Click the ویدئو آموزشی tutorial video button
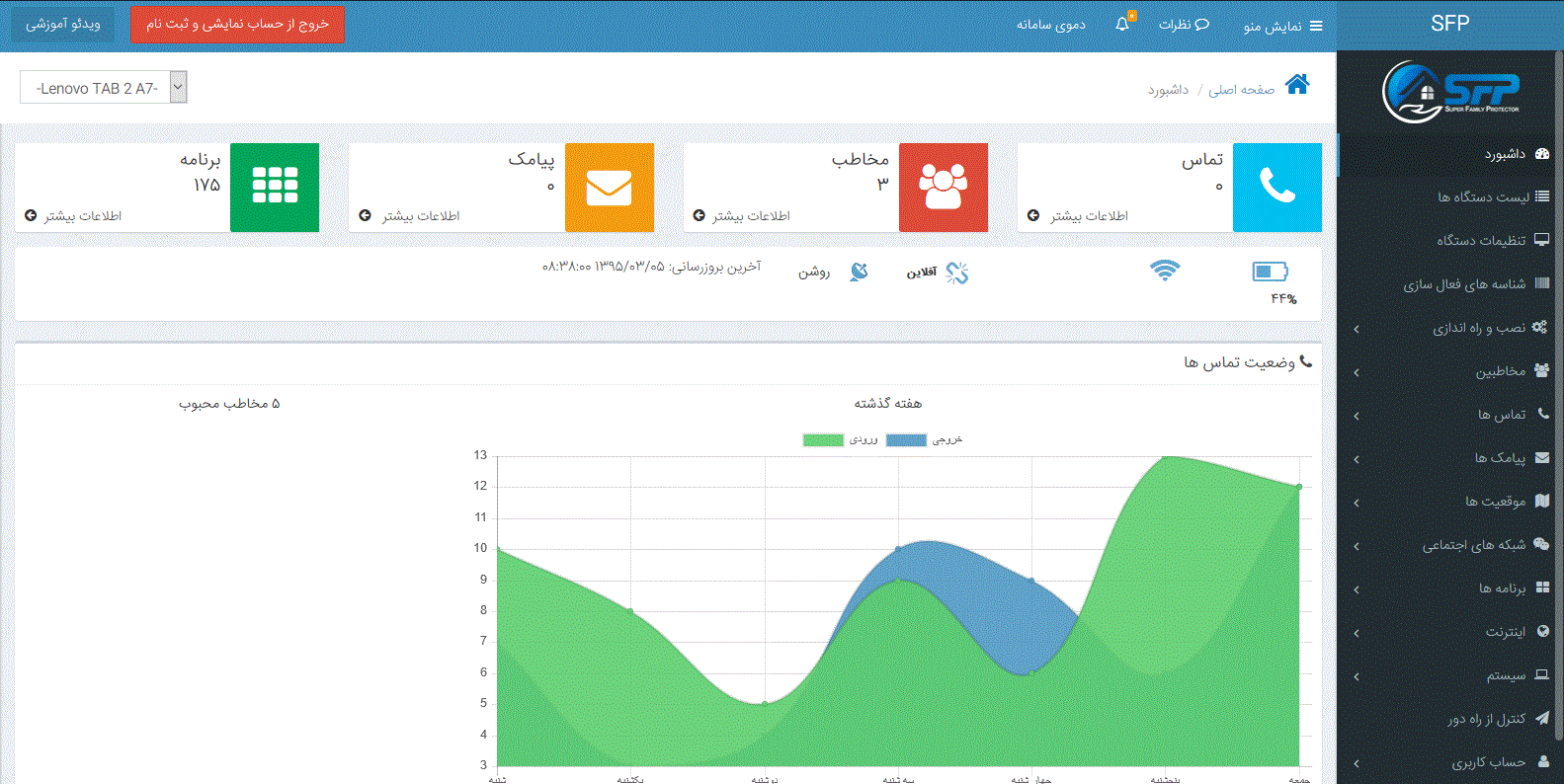This screenshot has height=784, width=1564. click(62, 24)
